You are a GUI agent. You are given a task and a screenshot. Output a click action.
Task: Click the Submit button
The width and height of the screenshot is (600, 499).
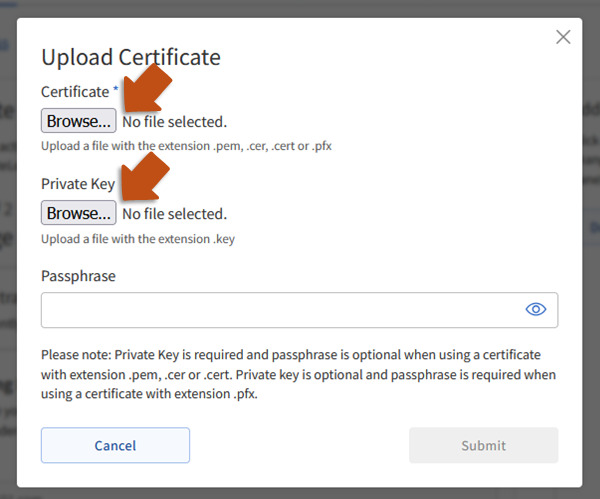[483, 445]
